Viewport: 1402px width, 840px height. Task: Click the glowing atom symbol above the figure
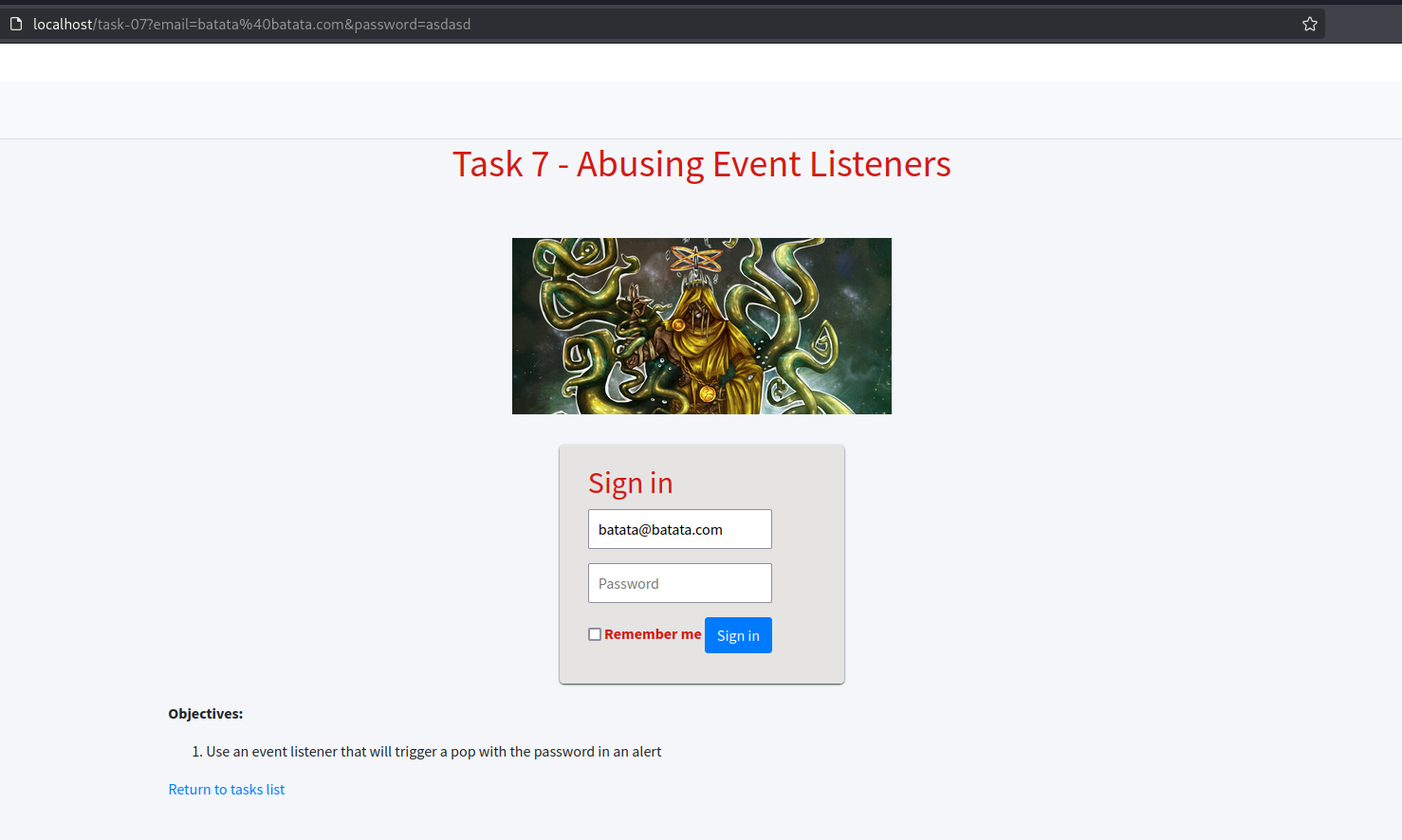click(x=695, y=258)
